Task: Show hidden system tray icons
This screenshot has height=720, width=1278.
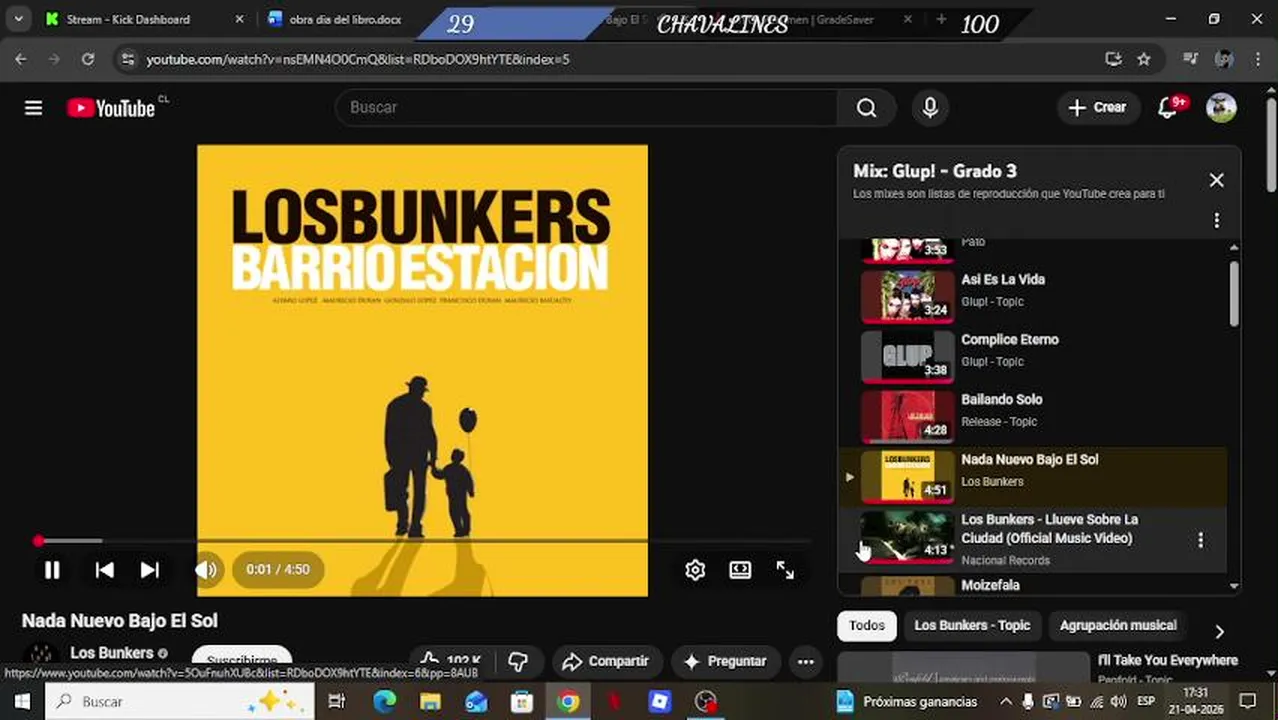Action: [1005, 701]
